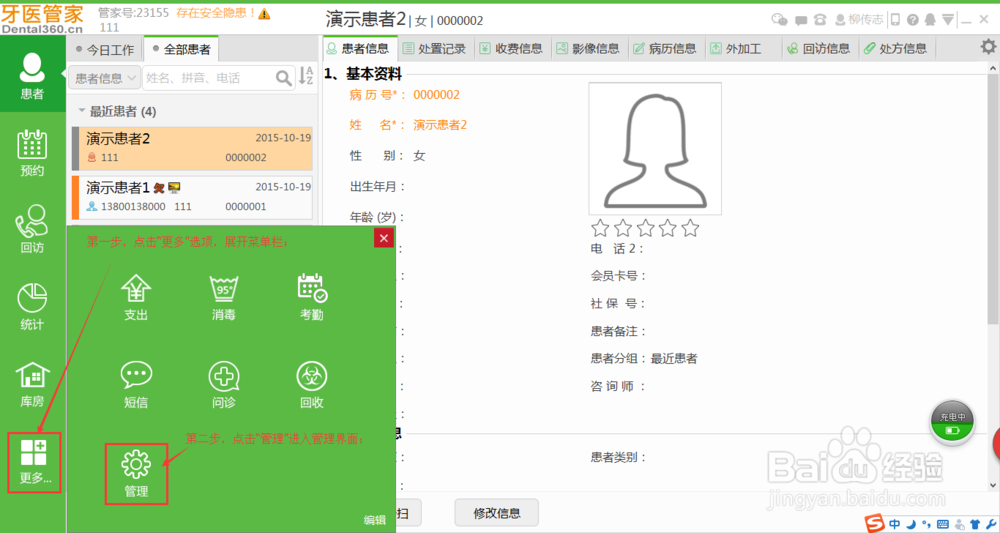Open the 考勤 attendance item

click(x=312, y=298)
